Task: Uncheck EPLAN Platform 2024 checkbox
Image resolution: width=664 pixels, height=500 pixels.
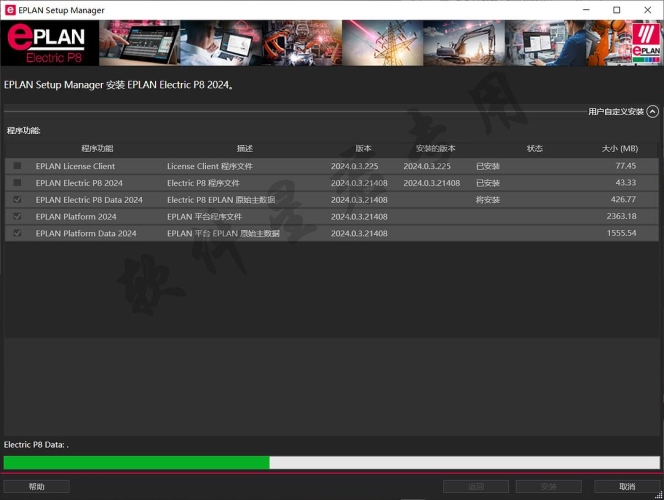Action: pyautogui.click(x=17, y=216)
